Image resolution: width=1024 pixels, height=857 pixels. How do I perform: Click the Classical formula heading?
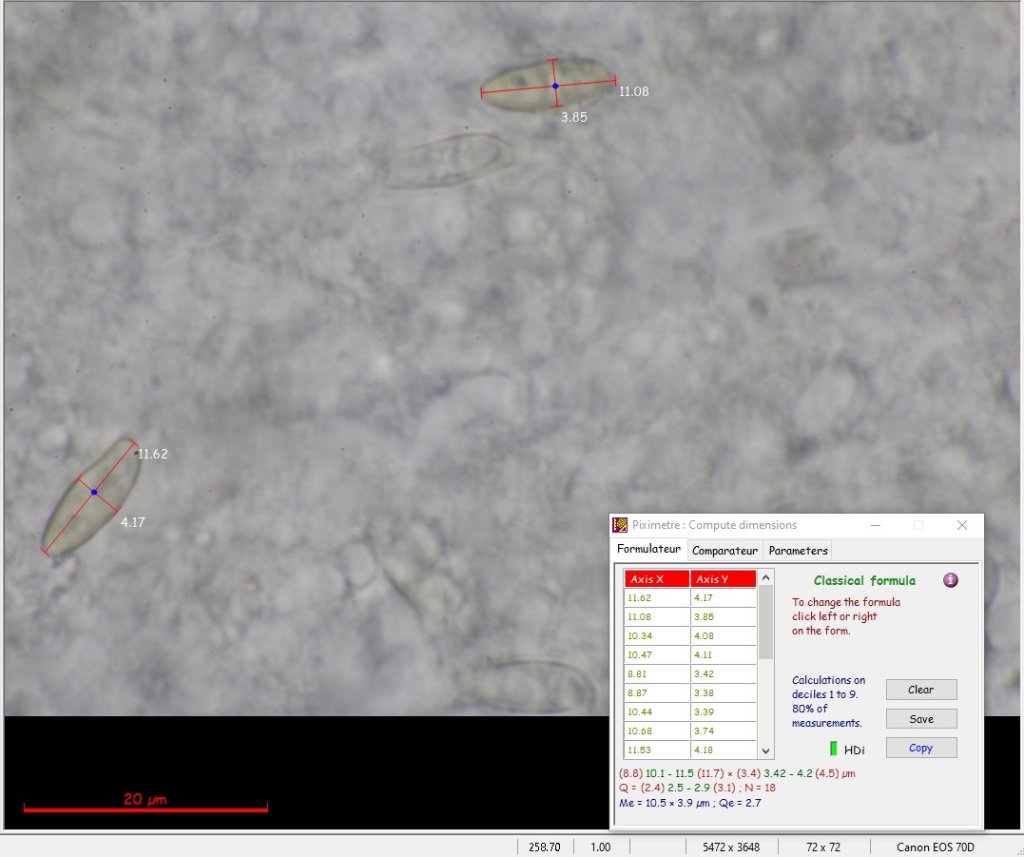tap(864, 581)
